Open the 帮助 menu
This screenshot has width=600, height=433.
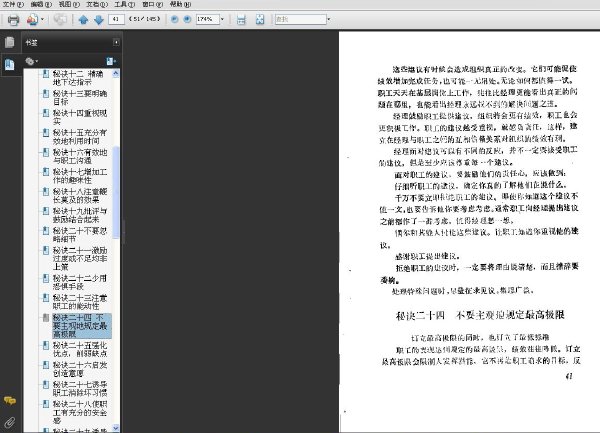180,4
